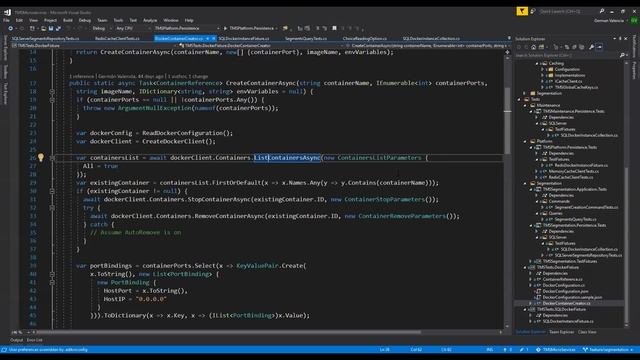Open the File menu
Viewport: 640px width, 360px height.
[x=6, y=20]
